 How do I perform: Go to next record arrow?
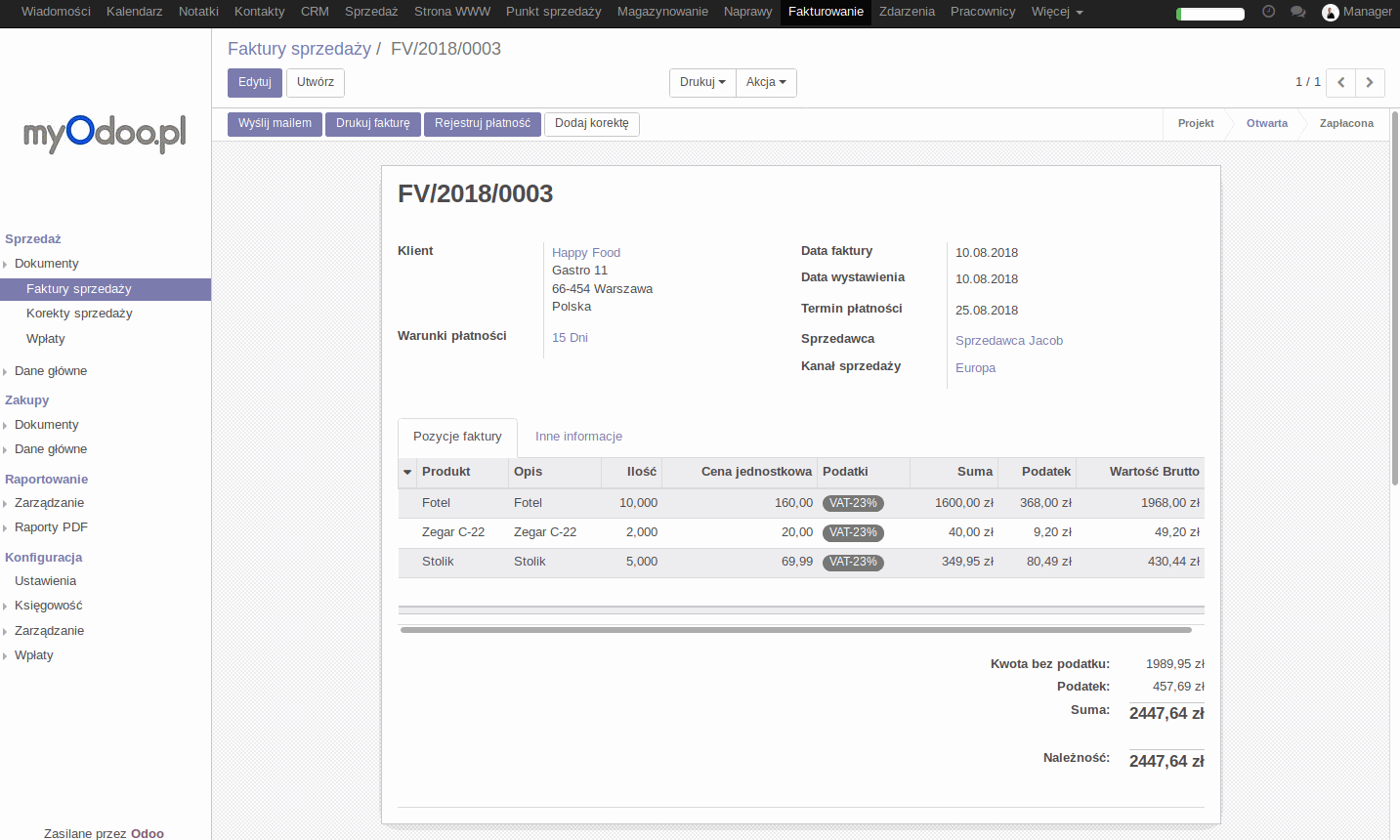coord(1370,82)
